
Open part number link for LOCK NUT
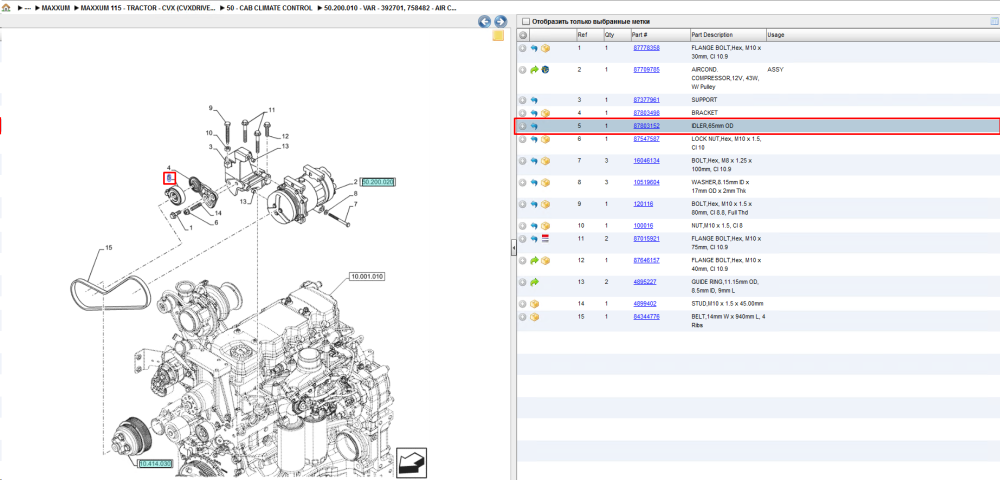click(646, 138)
